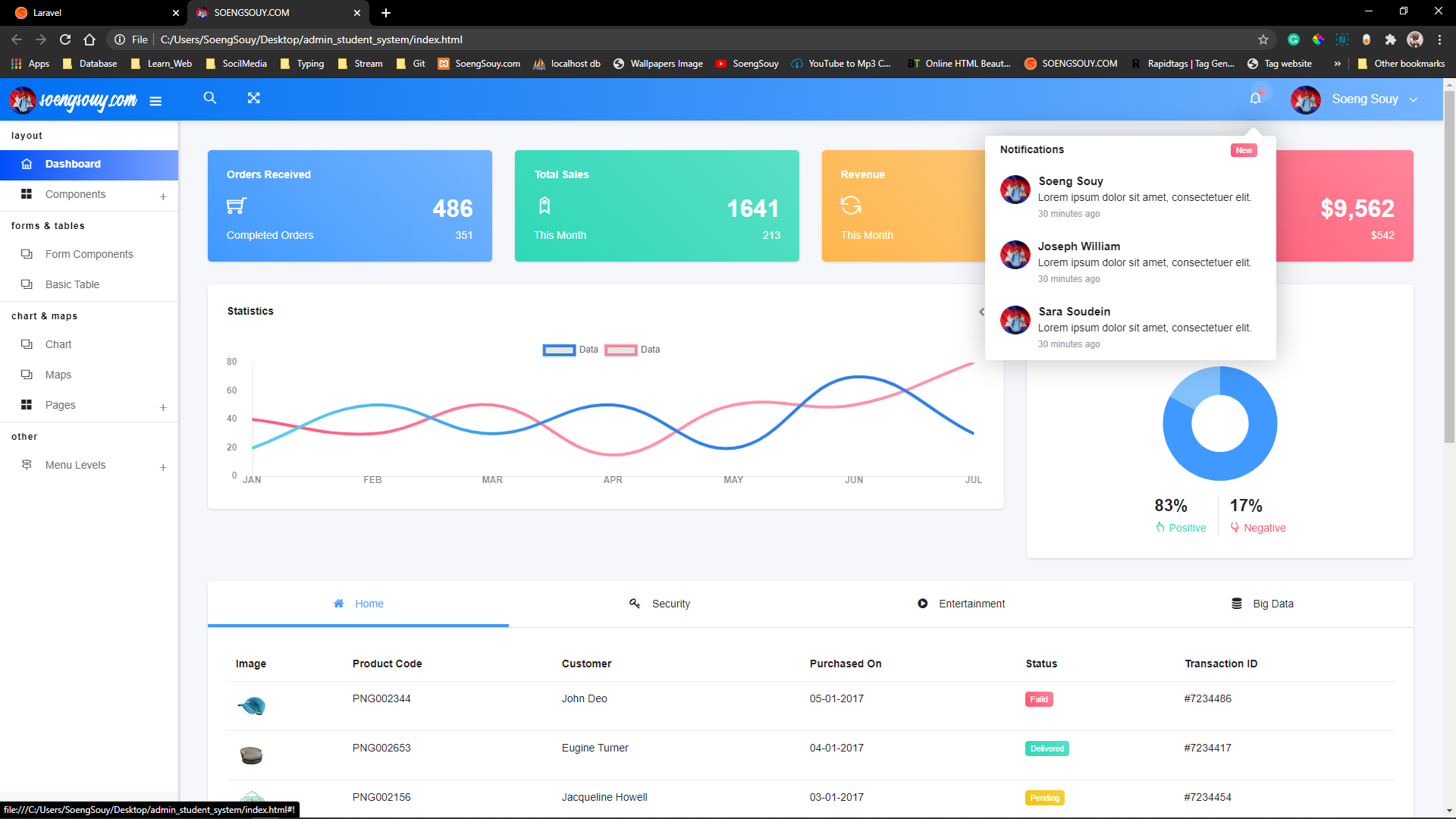Toggle the bookmark star in the address bar
Image resolution: width=1456 pixels, height=819 pixels.
1263,39
